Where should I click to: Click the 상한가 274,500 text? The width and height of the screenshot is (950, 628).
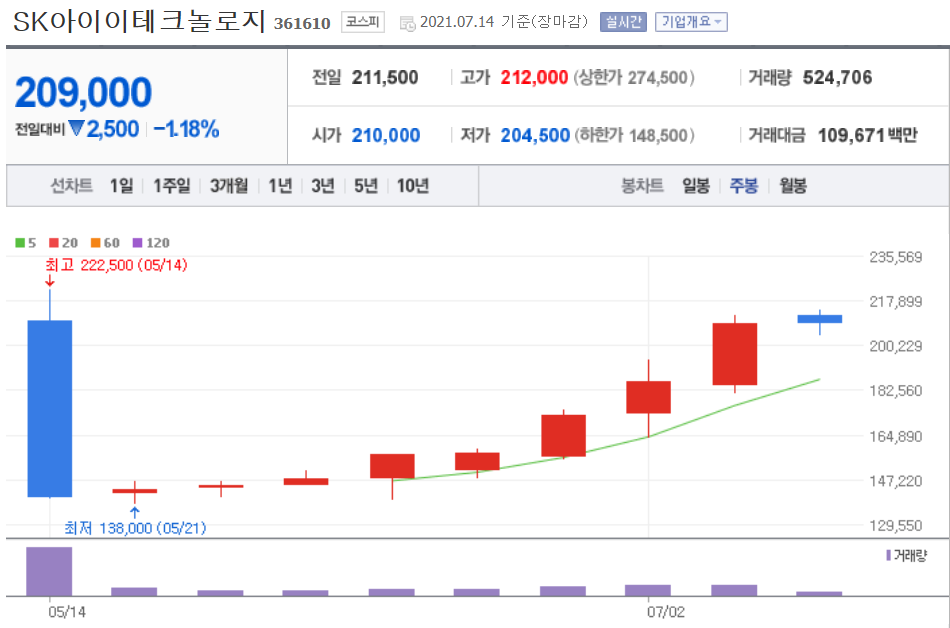[634, 78]
